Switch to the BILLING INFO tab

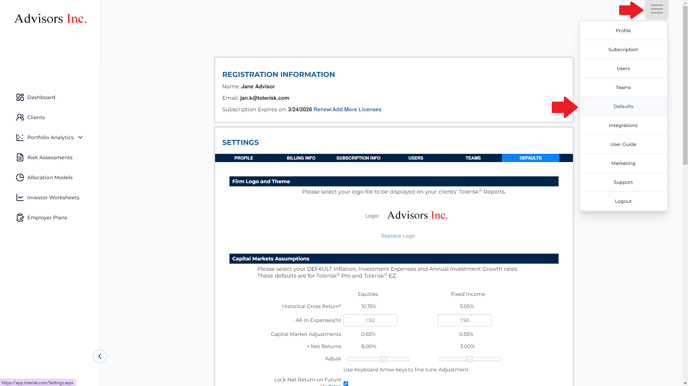point(301,158)
